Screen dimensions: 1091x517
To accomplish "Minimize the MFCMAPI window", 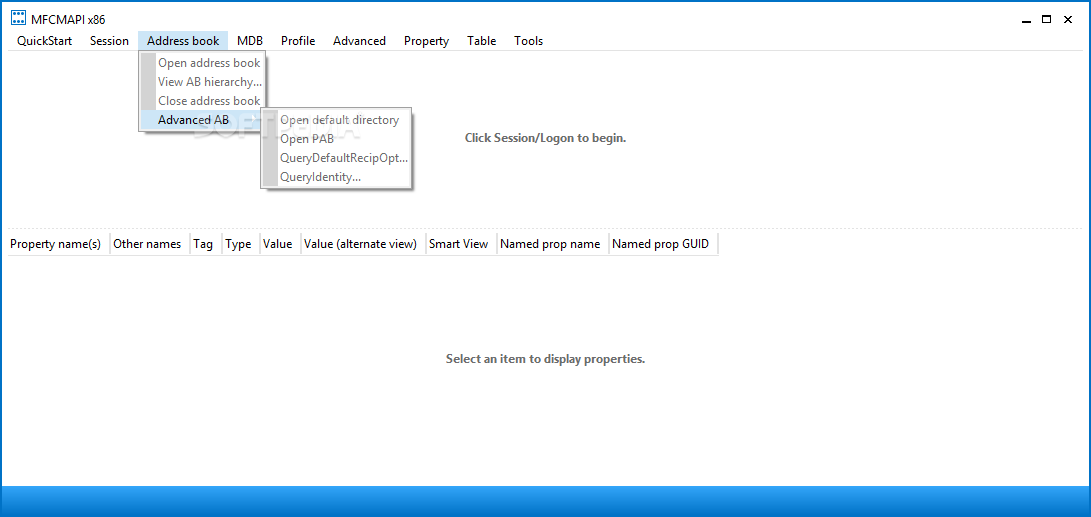I will click(x=1026, y=20).
